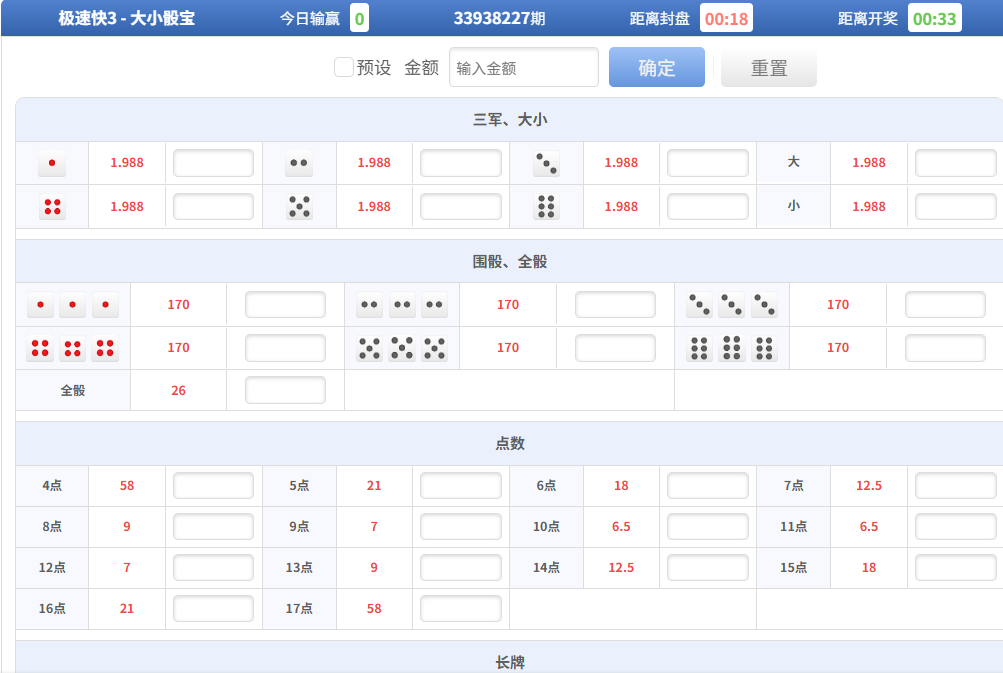Click the single one-dot dice icon
This screenshot has height=673, width=1003.
(52, 163)
